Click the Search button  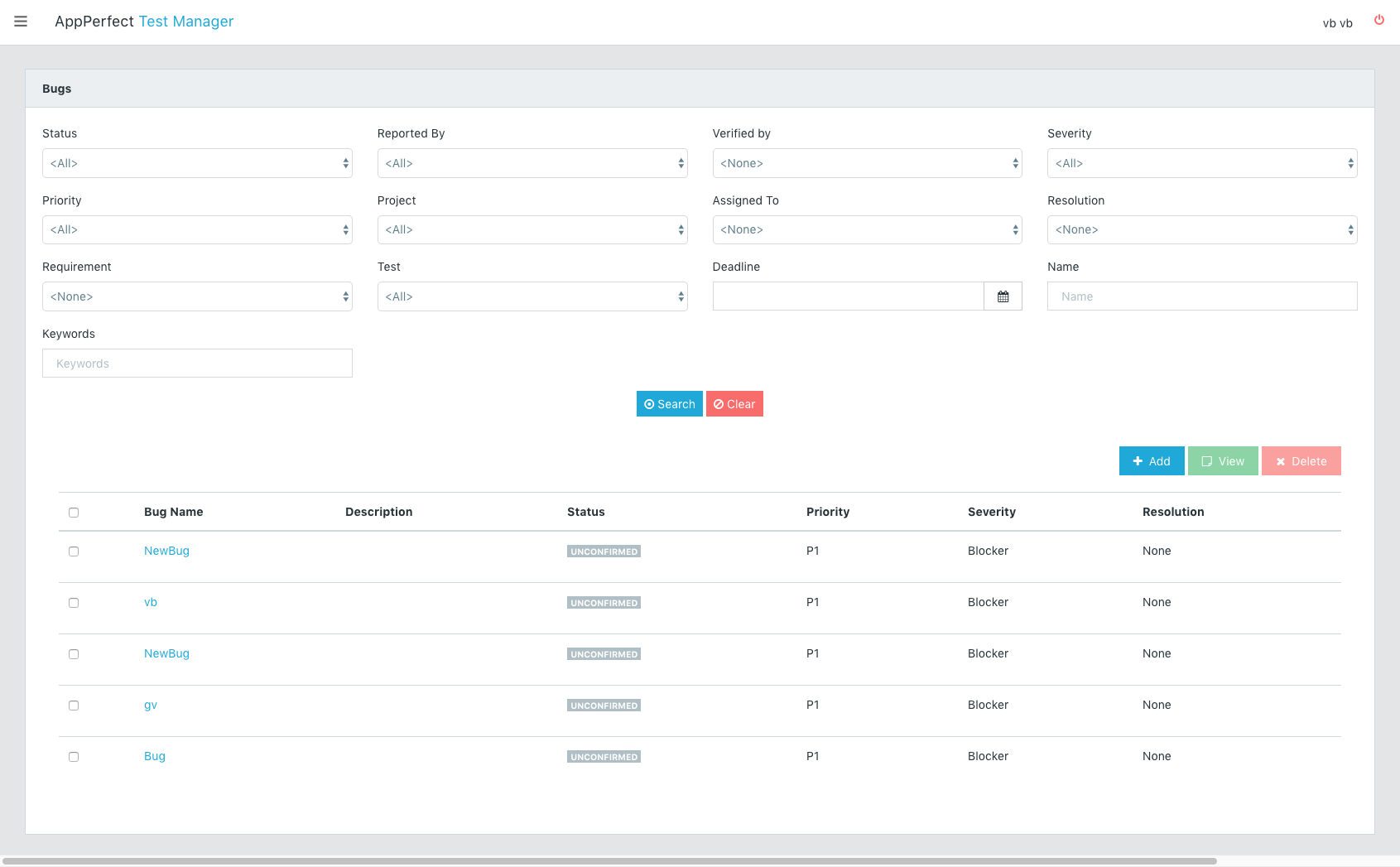669,404
